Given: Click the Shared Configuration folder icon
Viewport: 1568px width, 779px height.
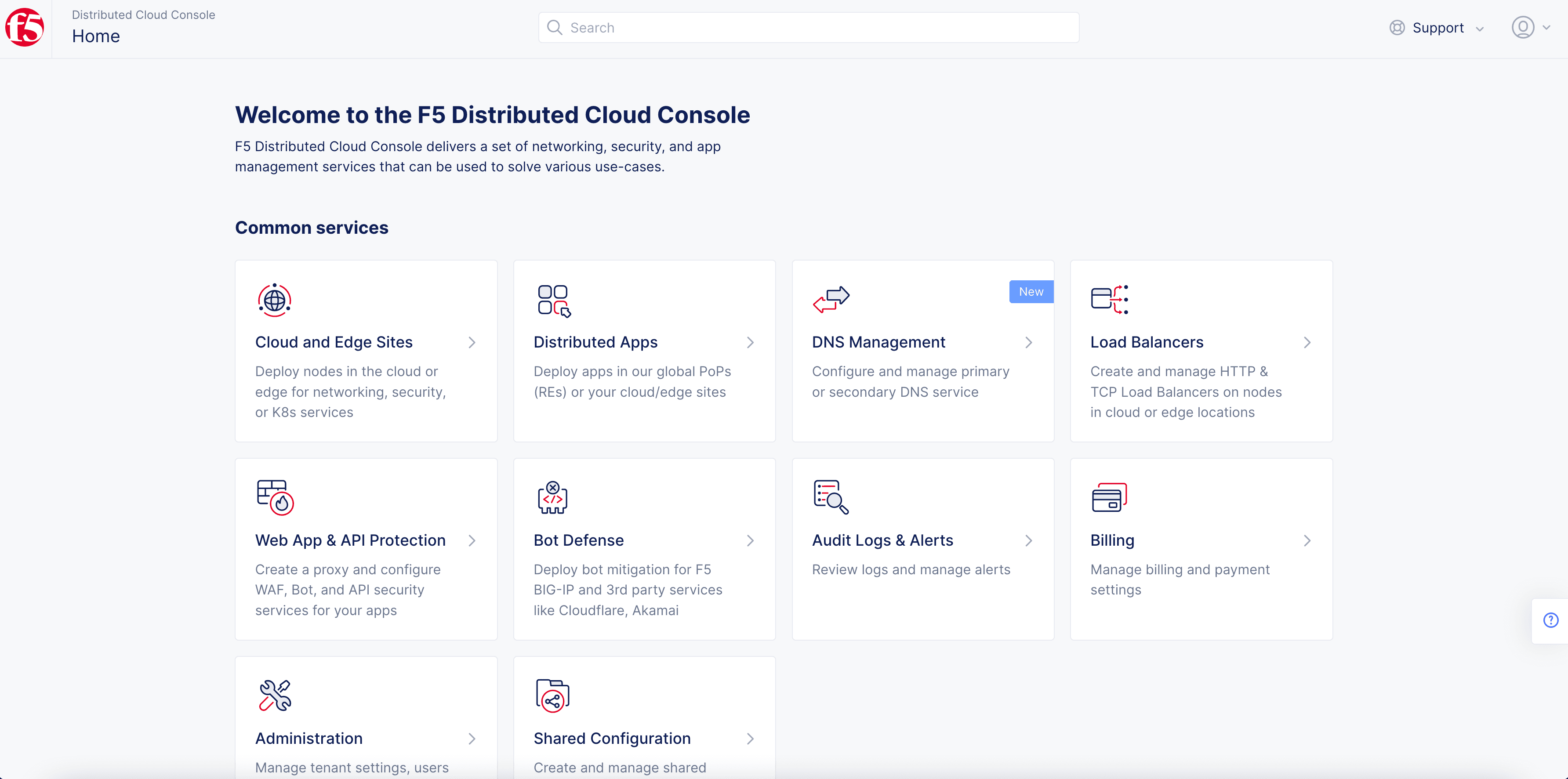Looking at the screenshot, I should [552, 695].
